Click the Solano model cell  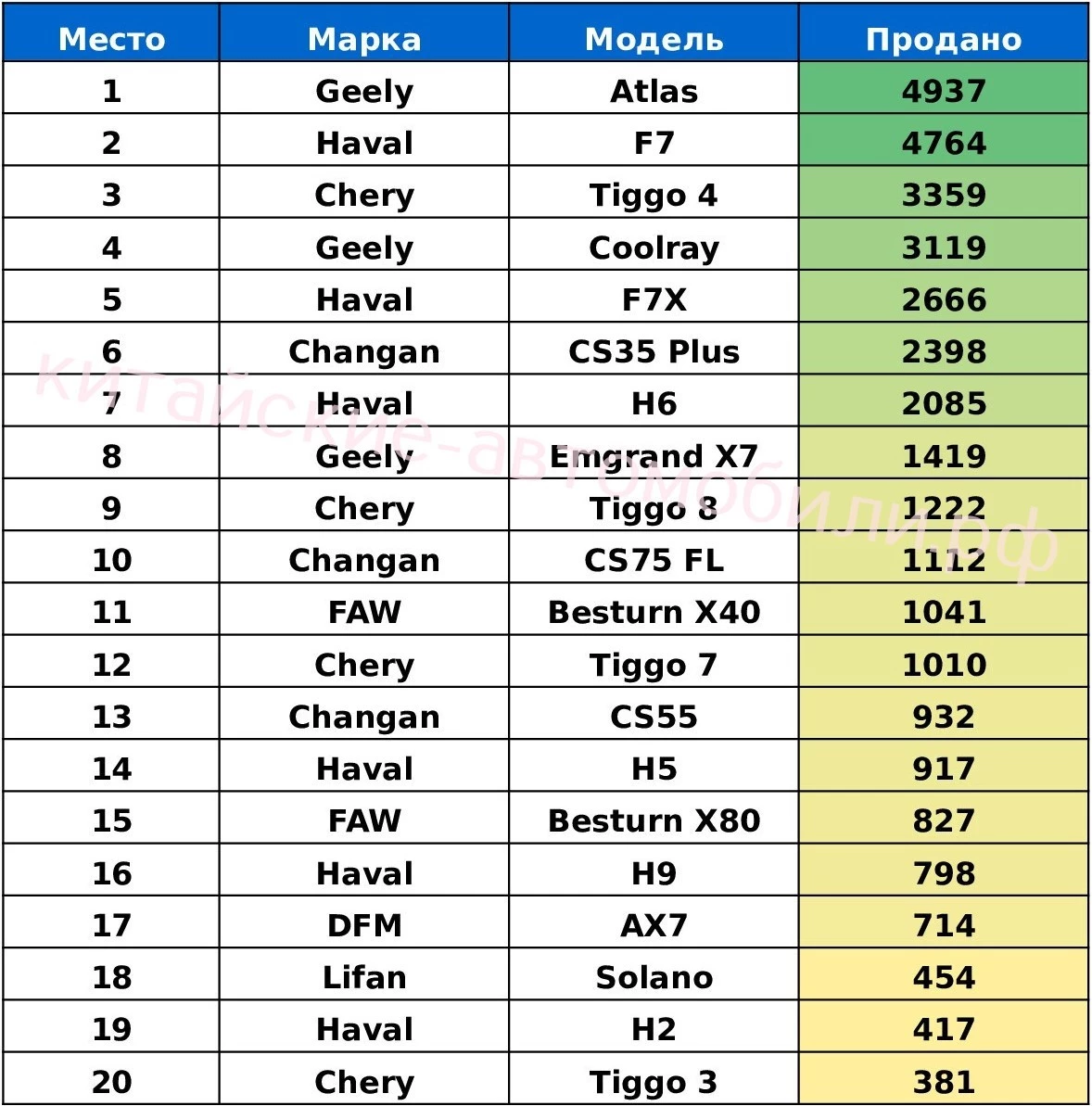pos(654,977)
